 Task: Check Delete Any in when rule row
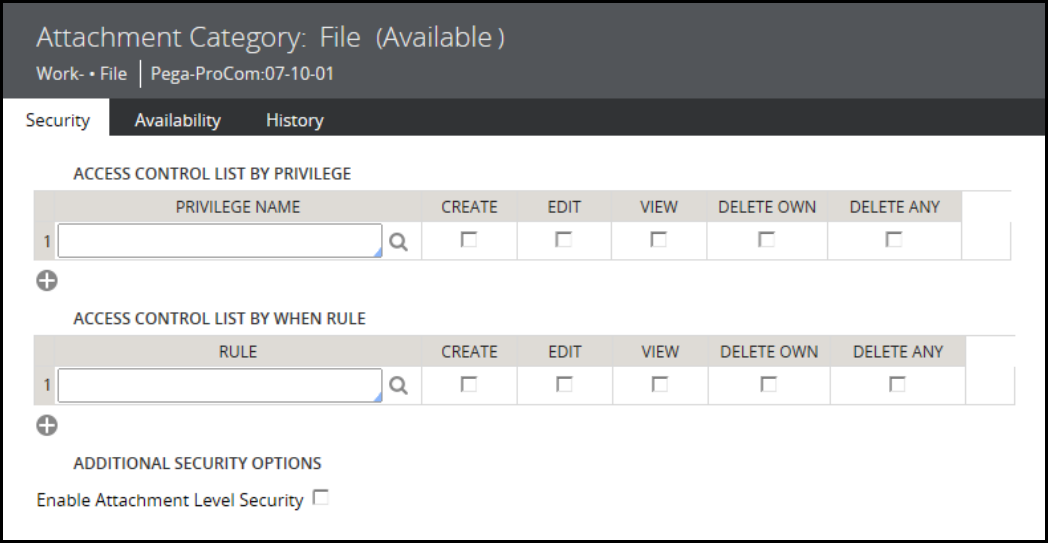(897, 384)
